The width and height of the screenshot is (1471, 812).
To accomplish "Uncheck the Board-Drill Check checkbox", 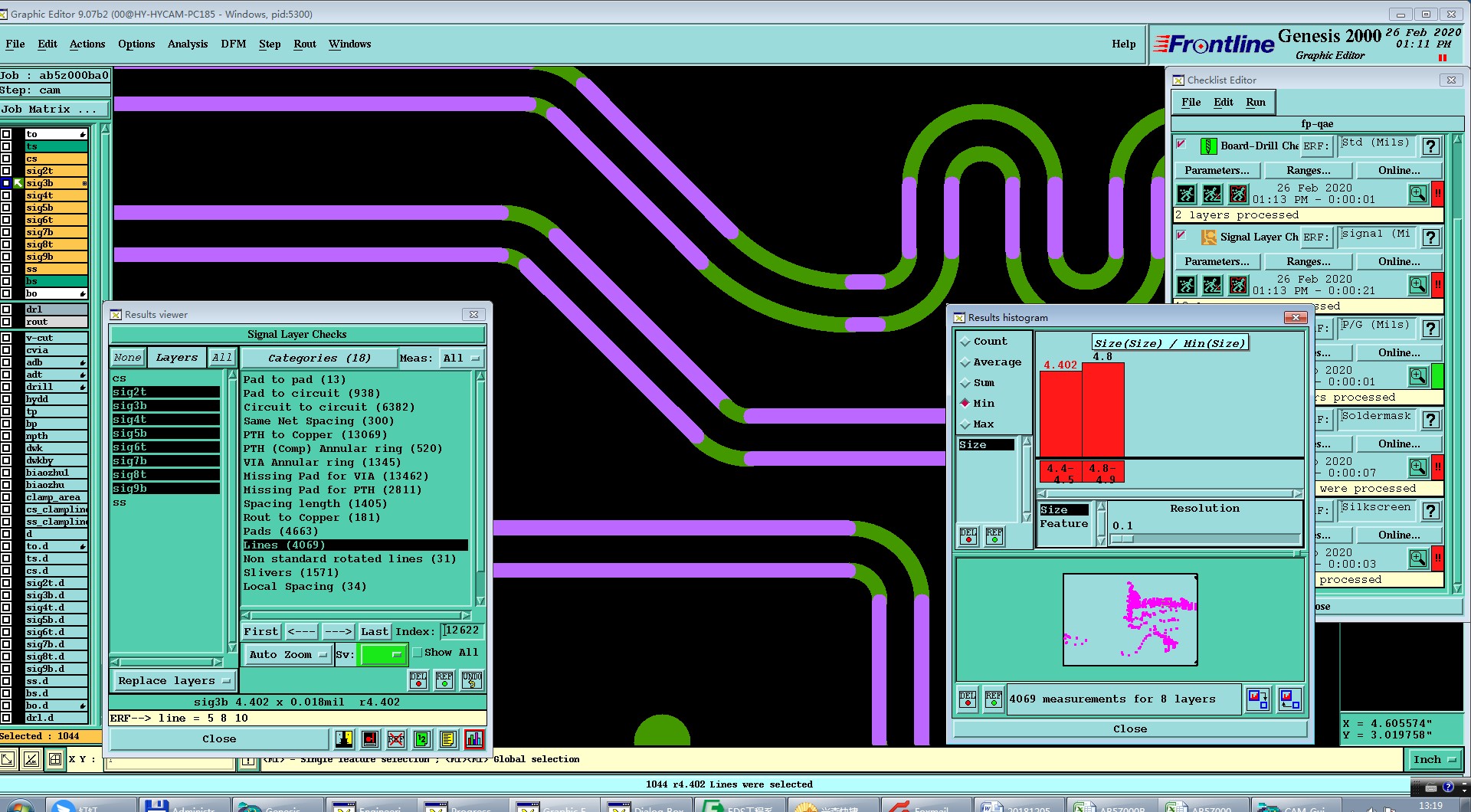I will point(1181,143).
